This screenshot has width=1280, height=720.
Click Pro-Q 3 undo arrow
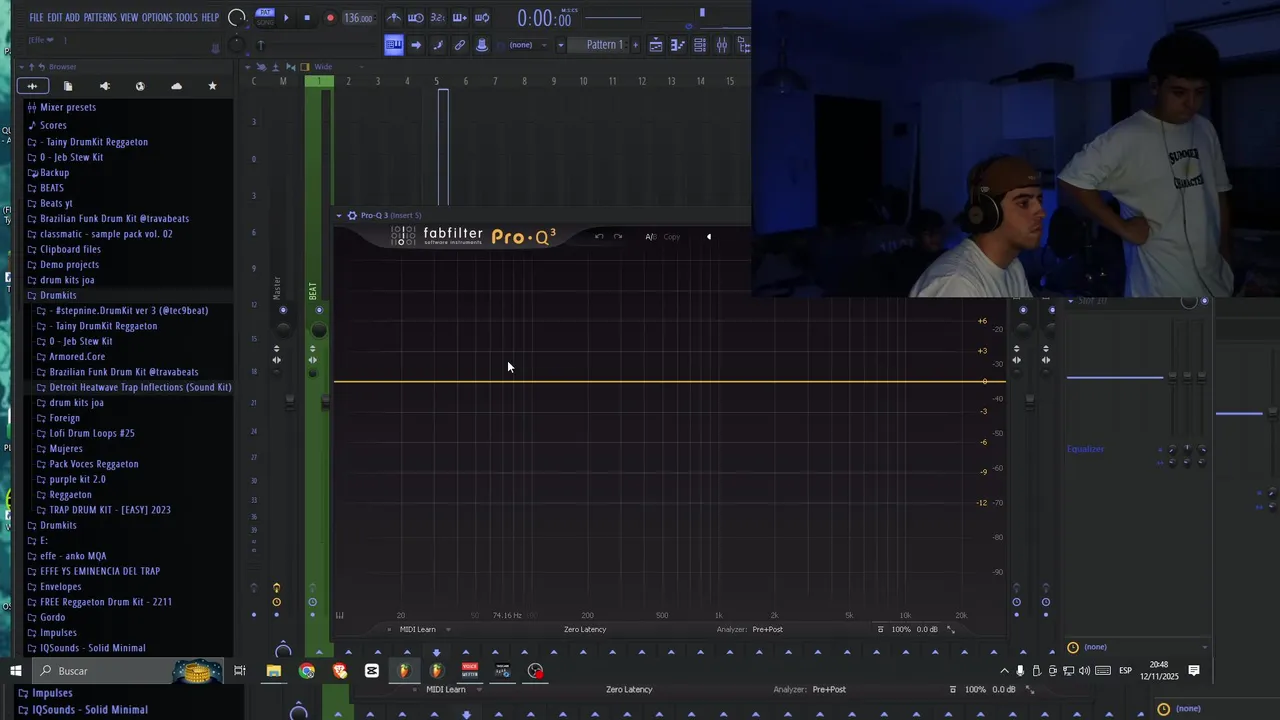(599, 237)
